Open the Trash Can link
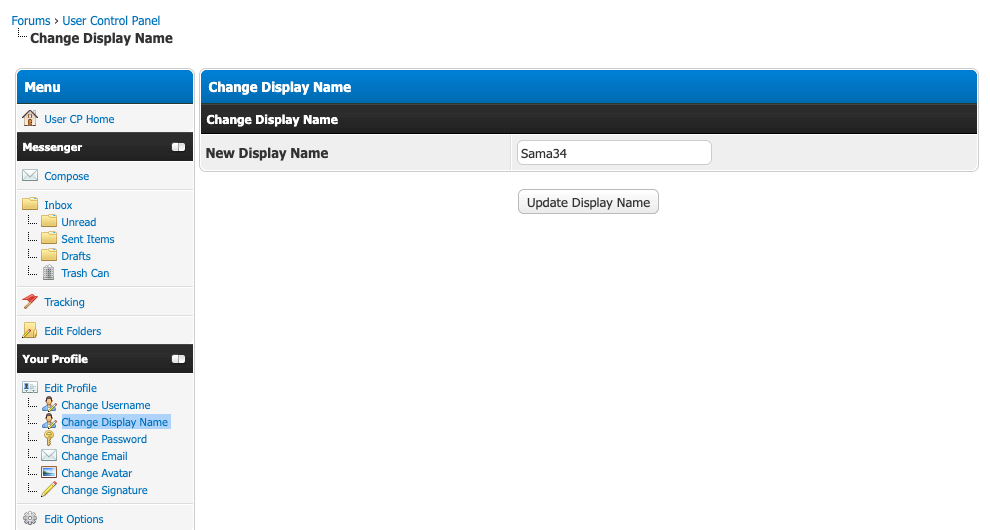 click(85, 273)
